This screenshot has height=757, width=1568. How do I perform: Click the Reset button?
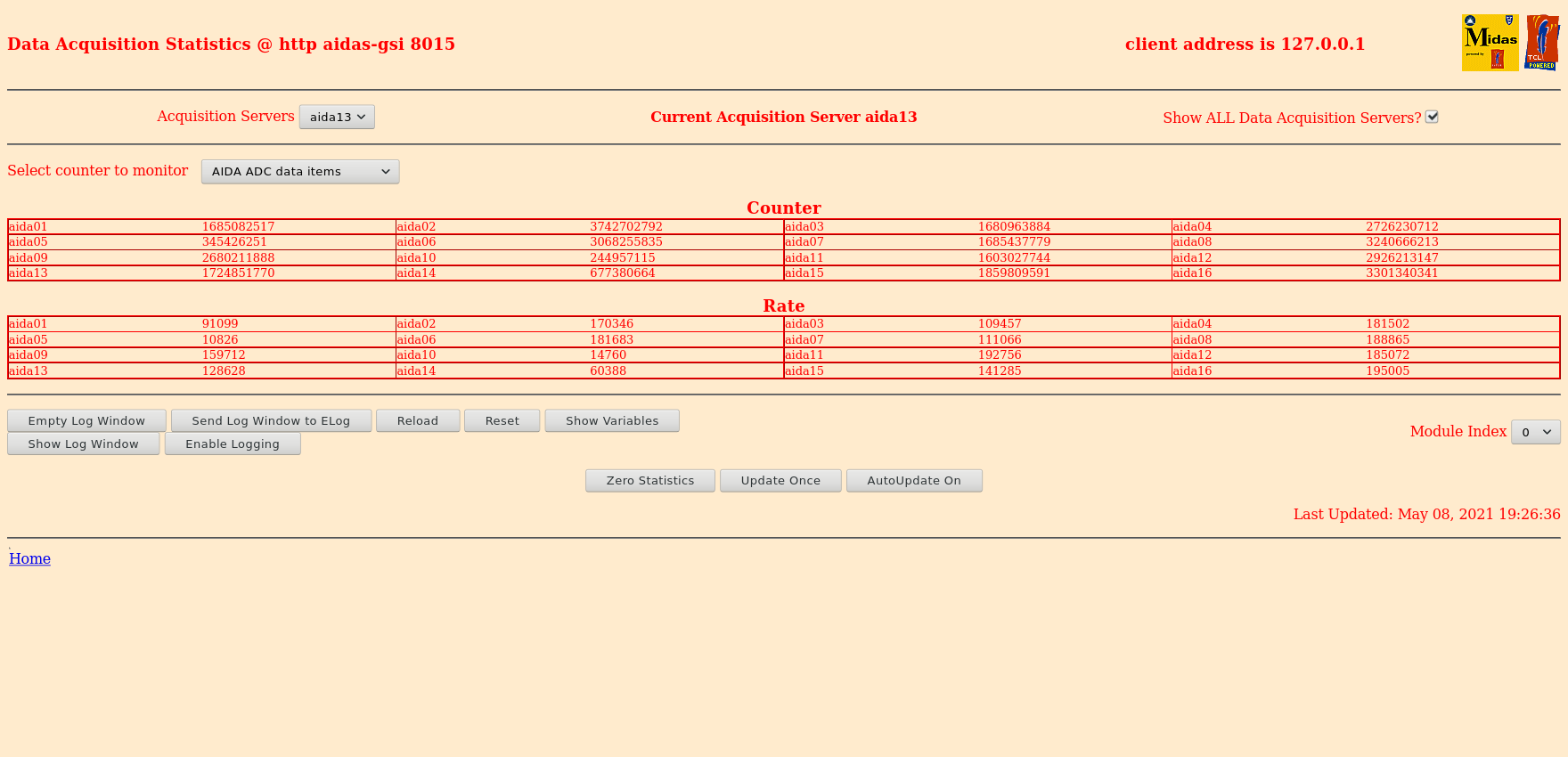tap(502, 420)
